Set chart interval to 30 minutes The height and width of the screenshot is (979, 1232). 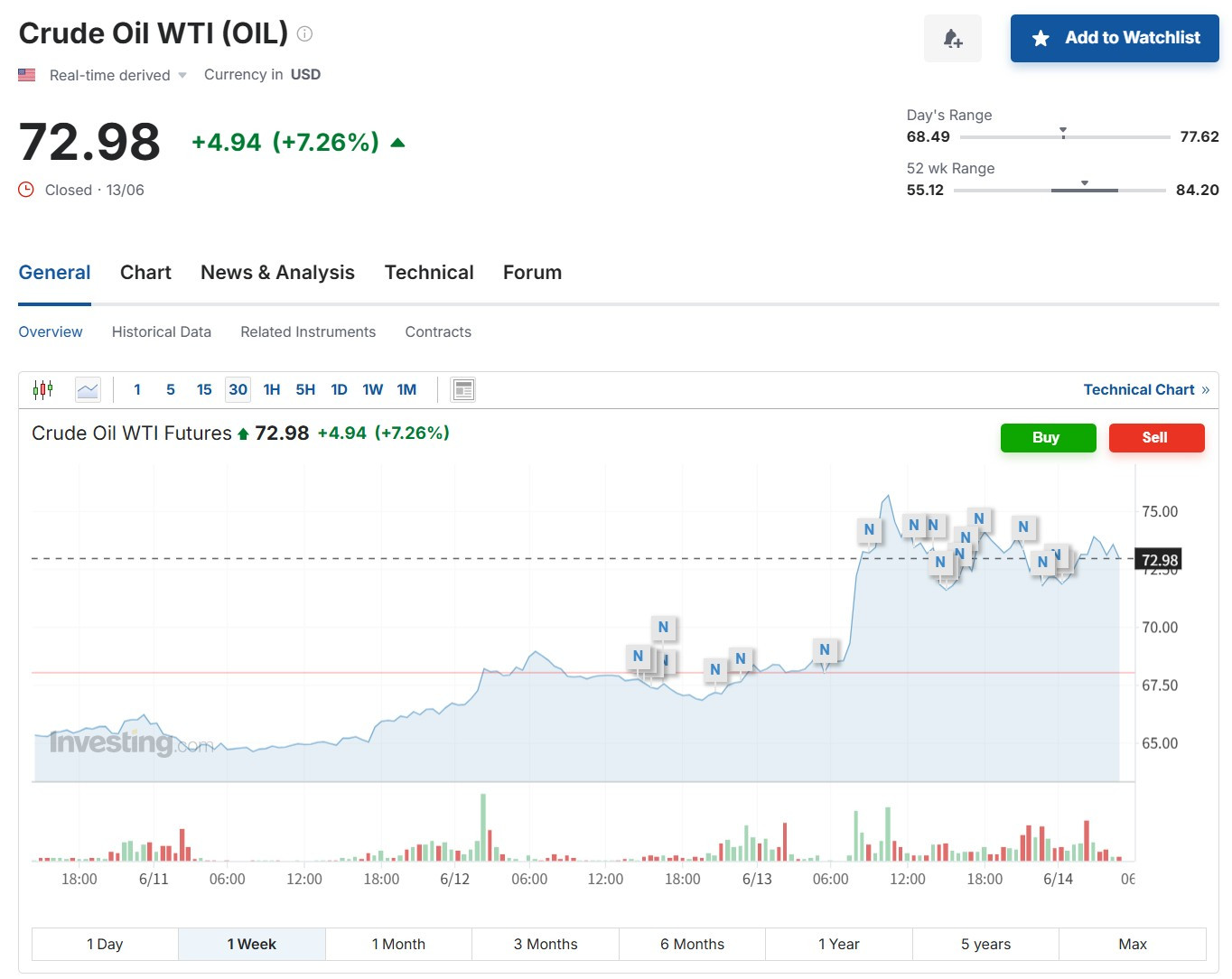tap(238, 389)
